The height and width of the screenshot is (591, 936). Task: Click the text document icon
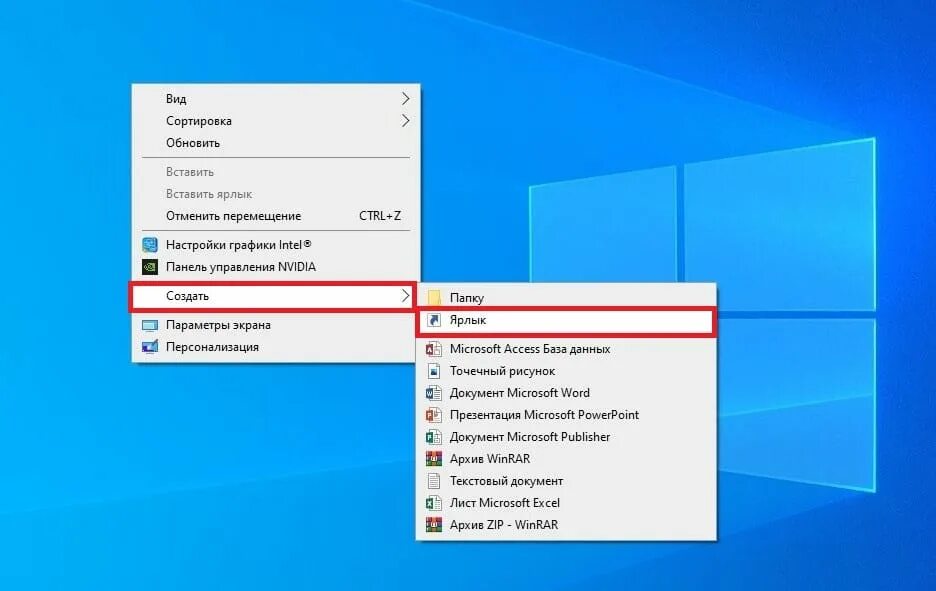[x=434, y=481]
